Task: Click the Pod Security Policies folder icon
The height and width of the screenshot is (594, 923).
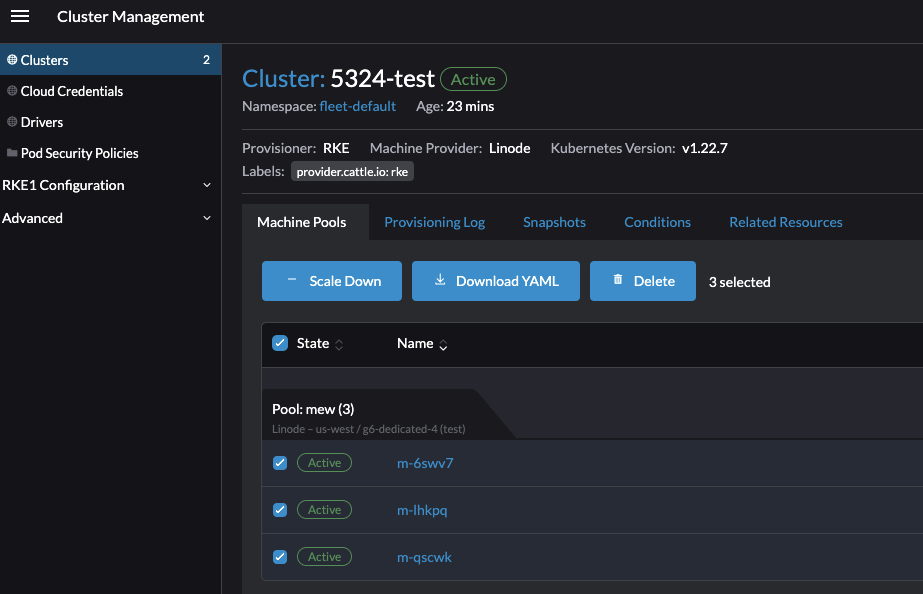Action: [12, 153]
